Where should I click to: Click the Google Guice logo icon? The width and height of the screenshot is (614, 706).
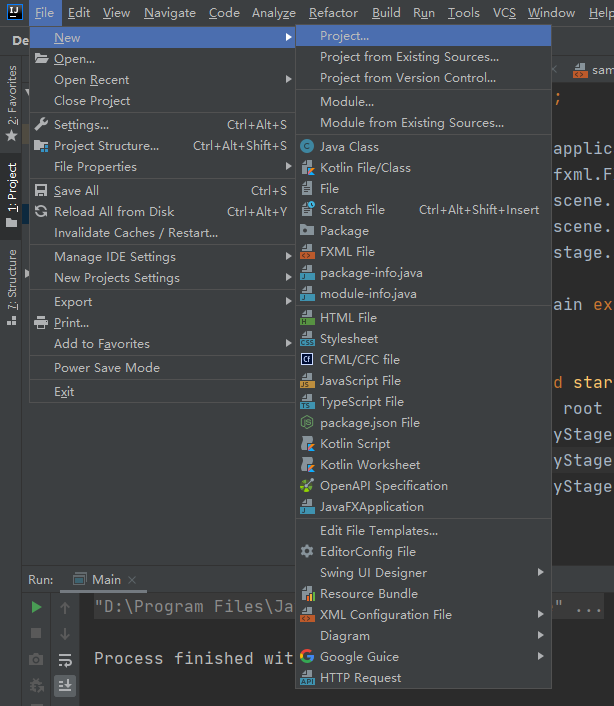pyautogui.click(x=307, y=656)
